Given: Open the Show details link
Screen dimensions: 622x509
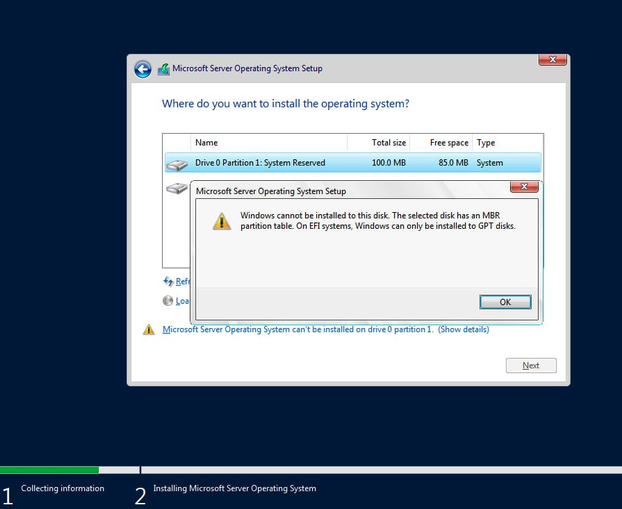Looking at the screenshot, I should pos(463,329).
